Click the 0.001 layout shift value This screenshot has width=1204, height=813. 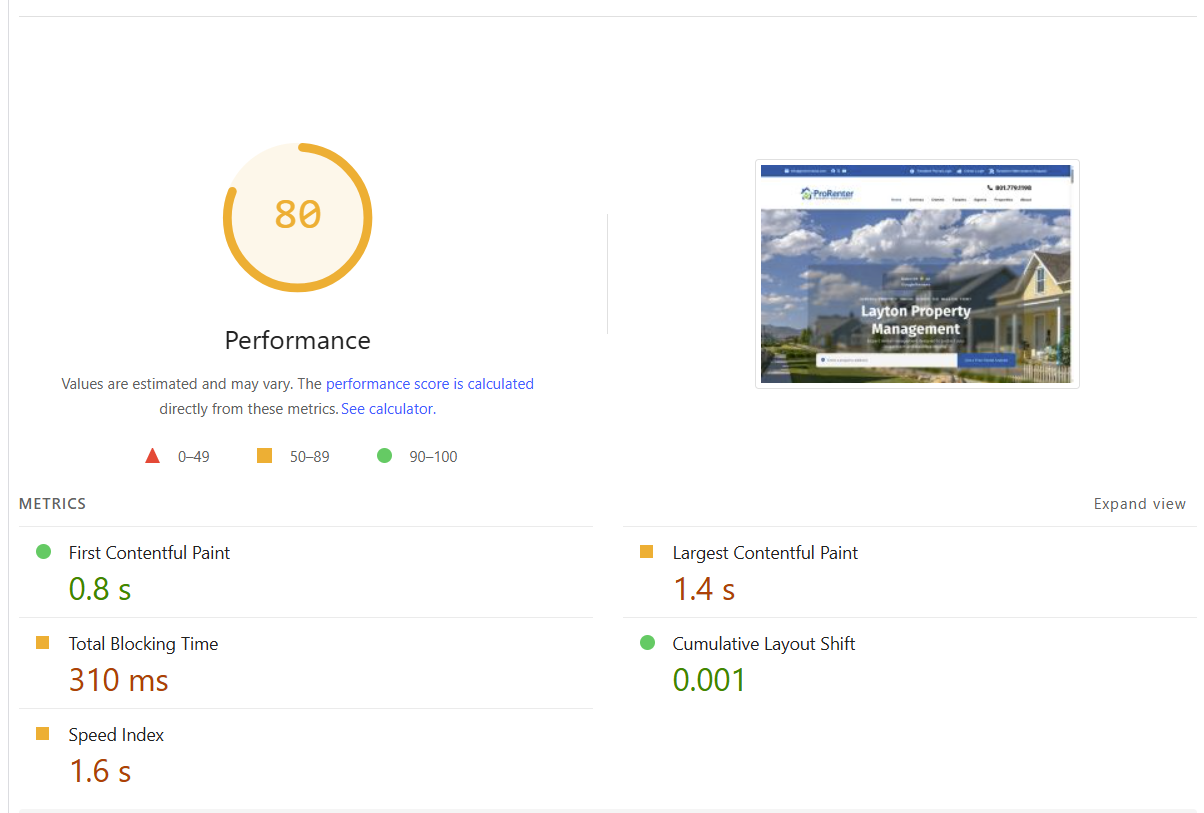click(x=709, y=680)
